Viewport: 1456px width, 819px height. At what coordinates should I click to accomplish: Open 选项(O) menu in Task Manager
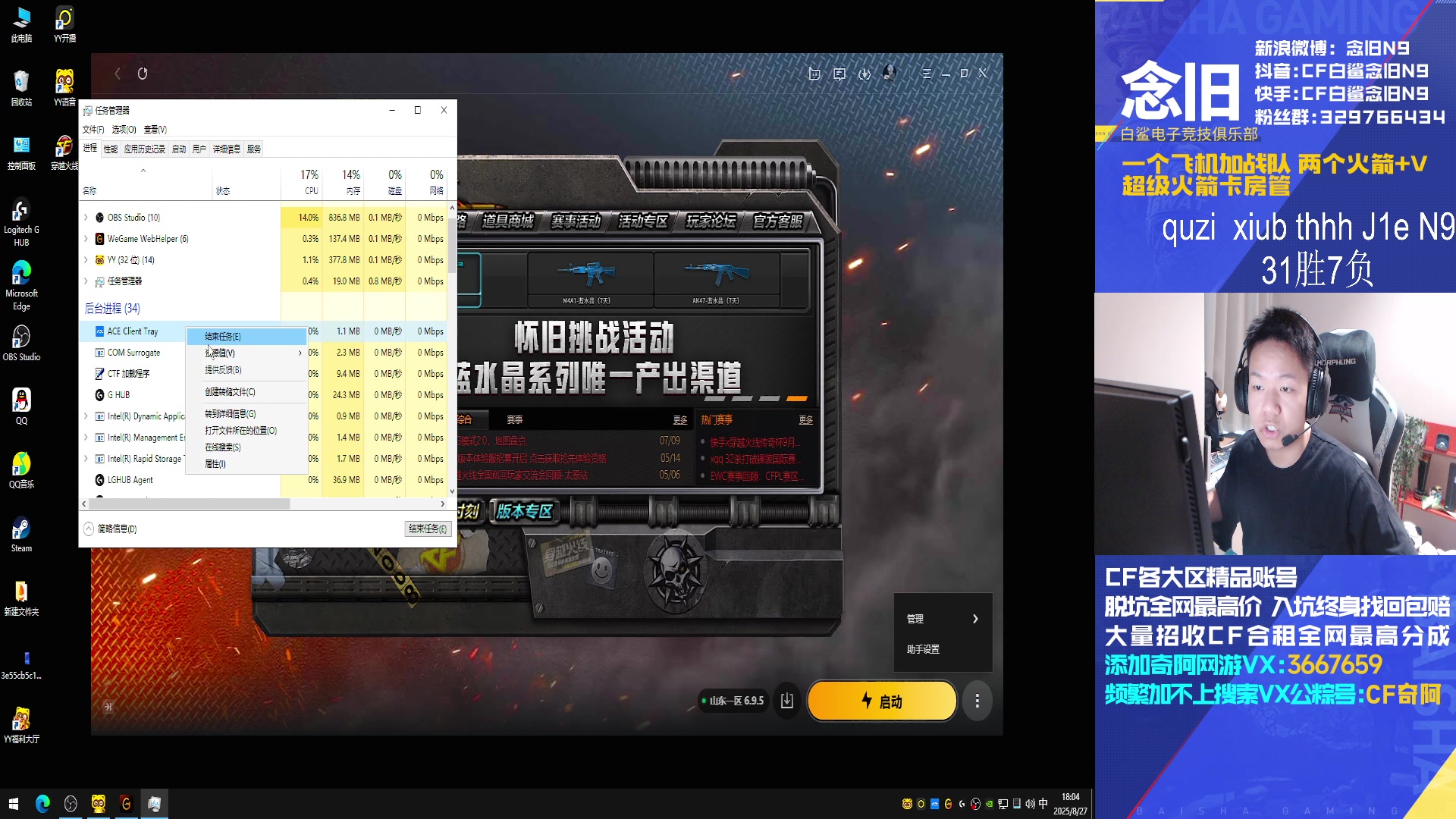coord(124,130)
